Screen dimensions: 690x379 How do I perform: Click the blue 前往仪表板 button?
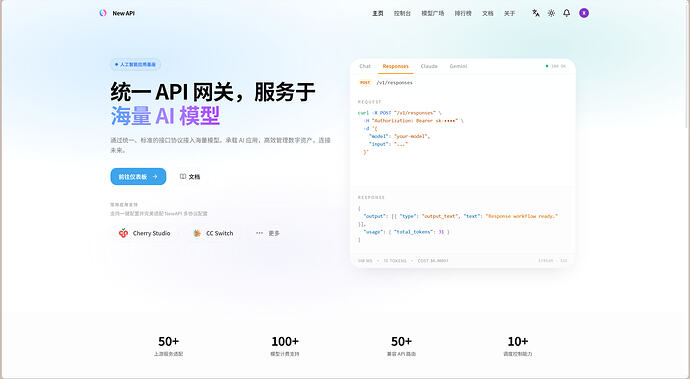tap(138, 177)
